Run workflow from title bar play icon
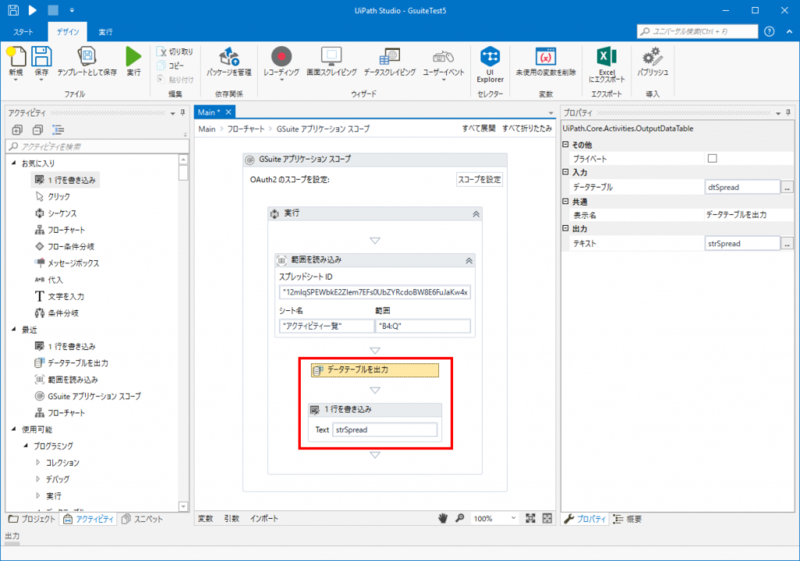Viewport: 800px width, 561px height. tap(33, 10)
